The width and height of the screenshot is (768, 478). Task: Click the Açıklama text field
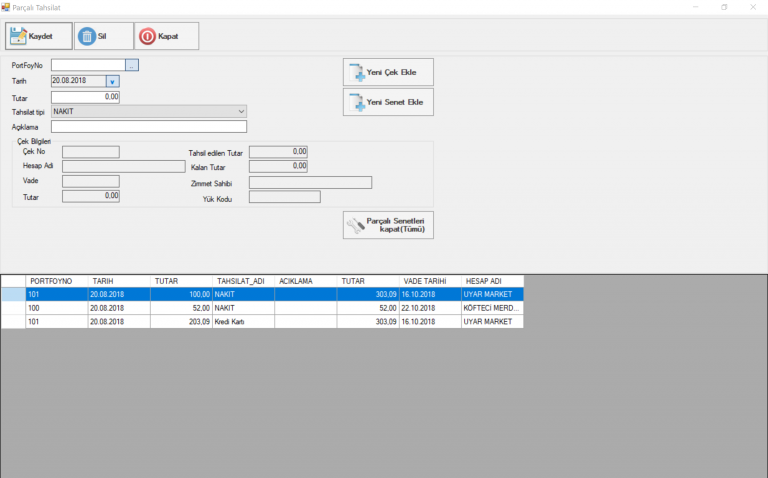point(148,127)
